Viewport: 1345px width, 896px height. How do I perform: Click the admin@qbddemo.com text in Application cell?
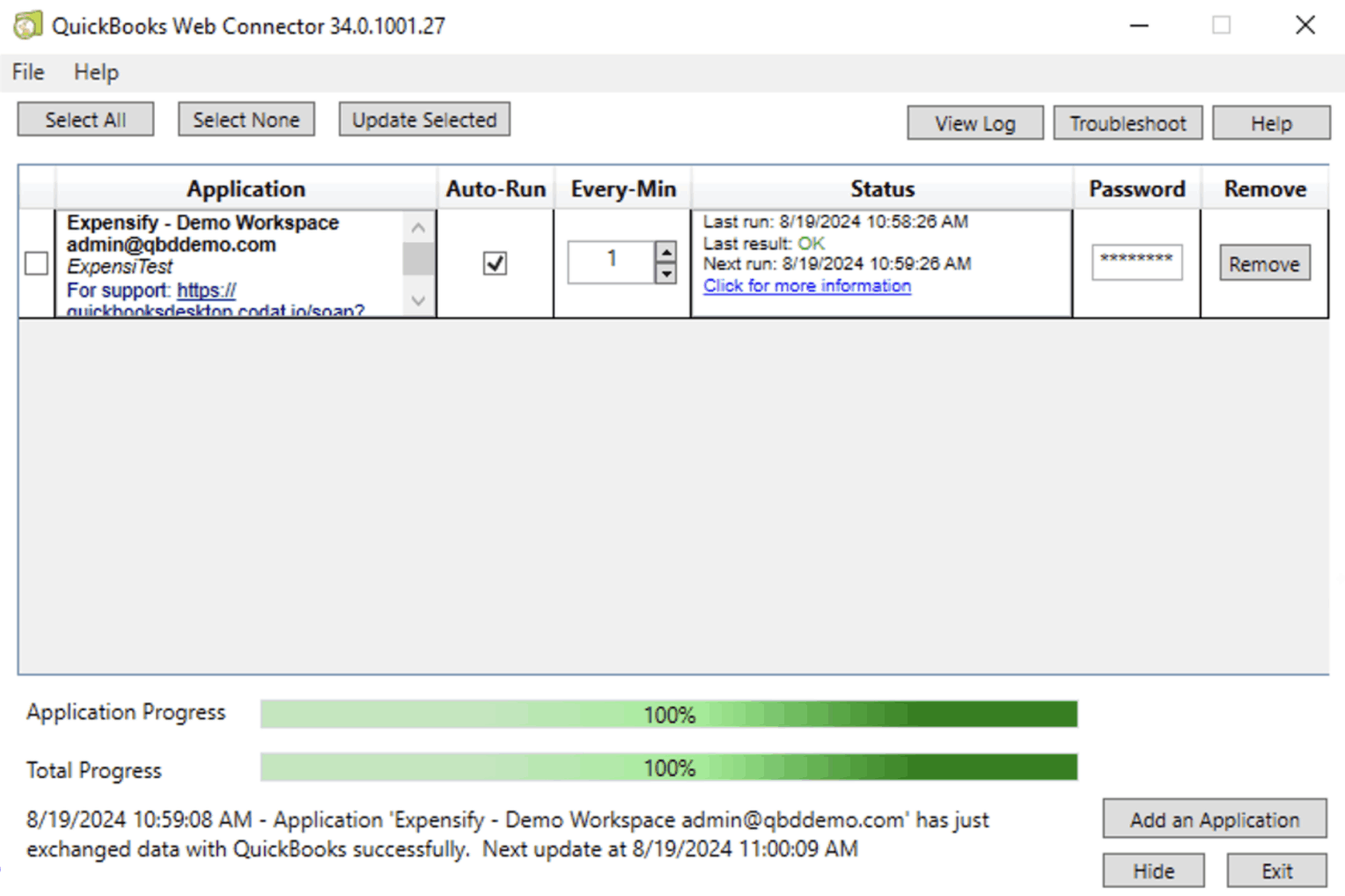pos(172,245)
